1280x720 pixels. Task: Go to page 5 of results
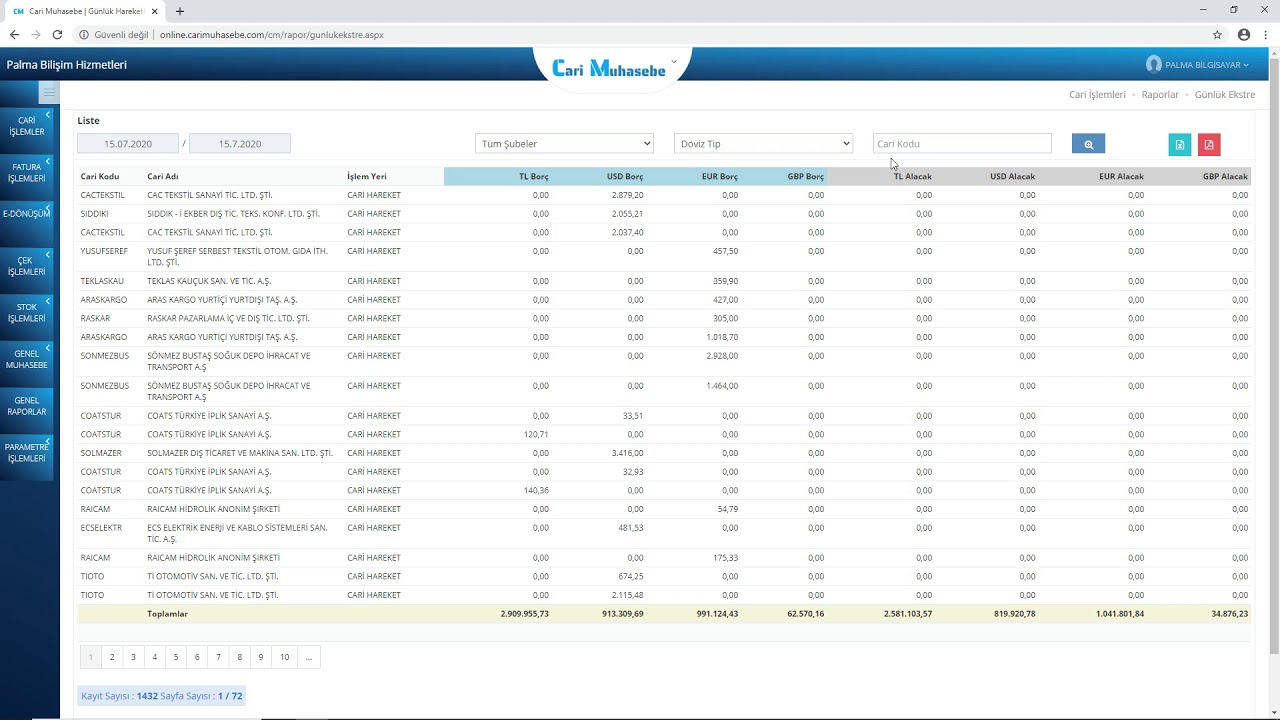176,657
